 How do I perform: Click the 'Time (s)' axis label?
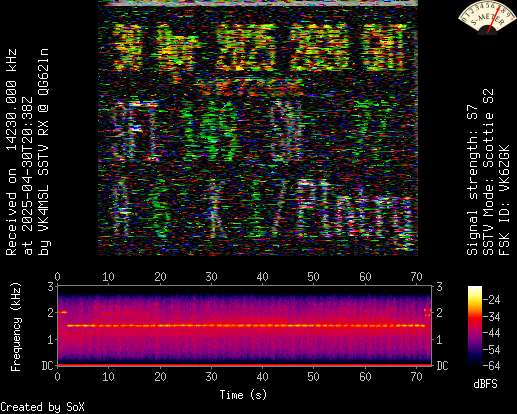coord(243,395)
